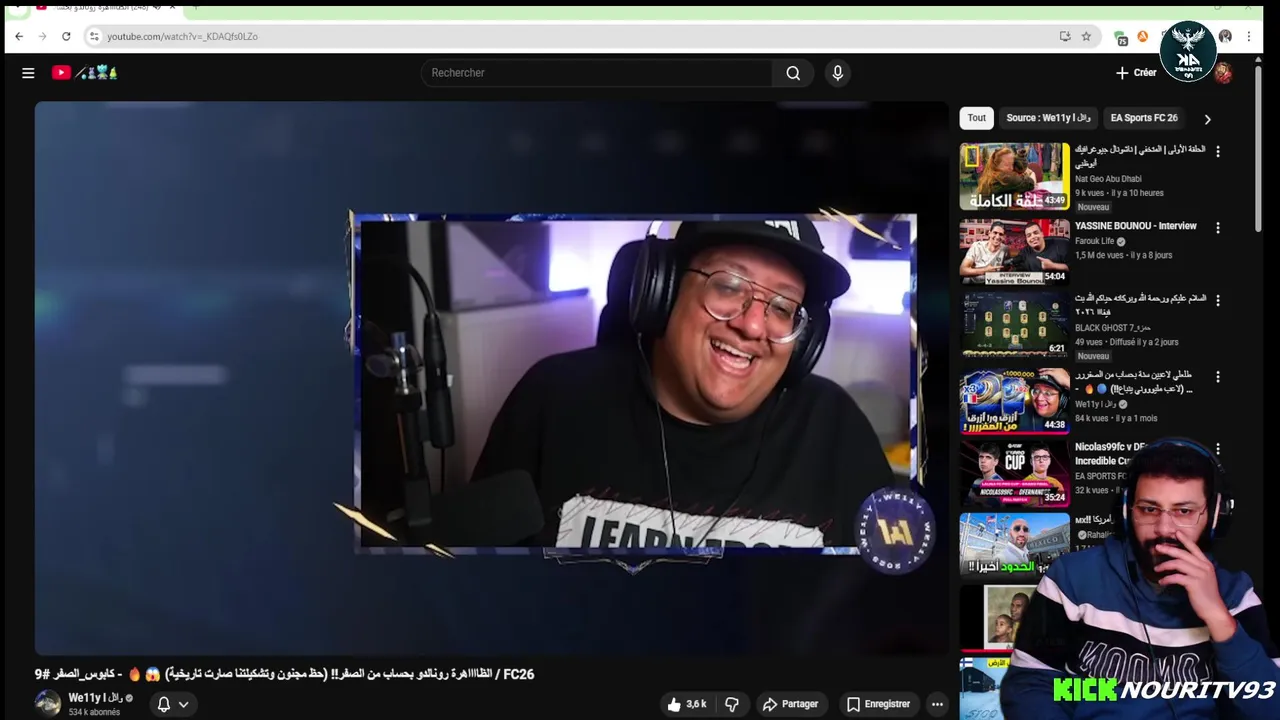This screenshot has height=720, width=1280.
Task: Click the green badge extension icon
Action: tap(1121, 37)
